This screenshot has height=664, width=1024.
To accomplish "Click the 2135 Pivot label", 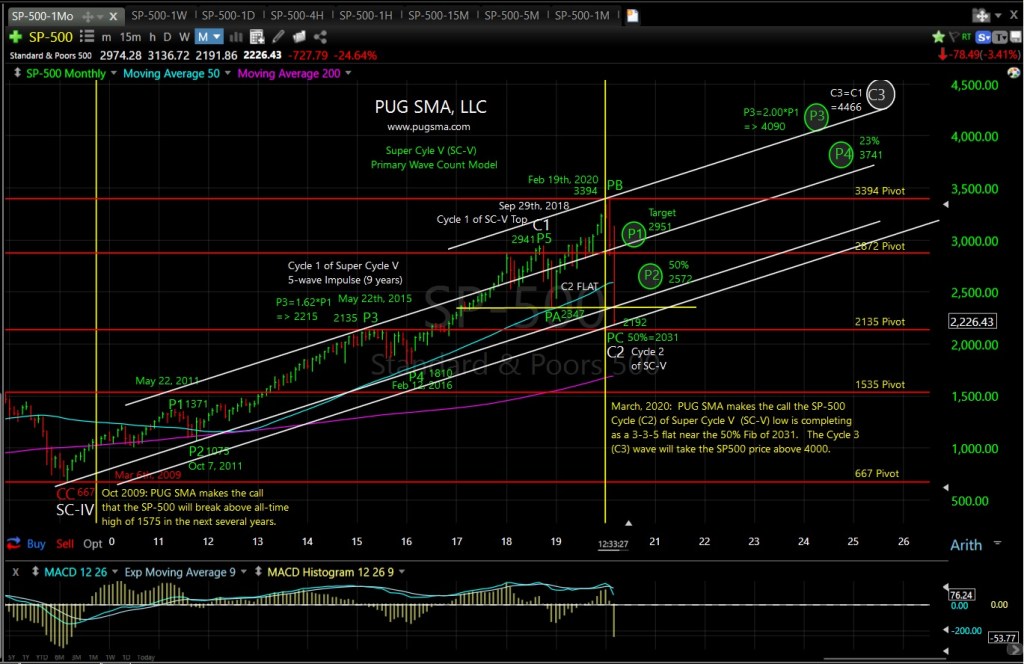I will coord(880,321).
